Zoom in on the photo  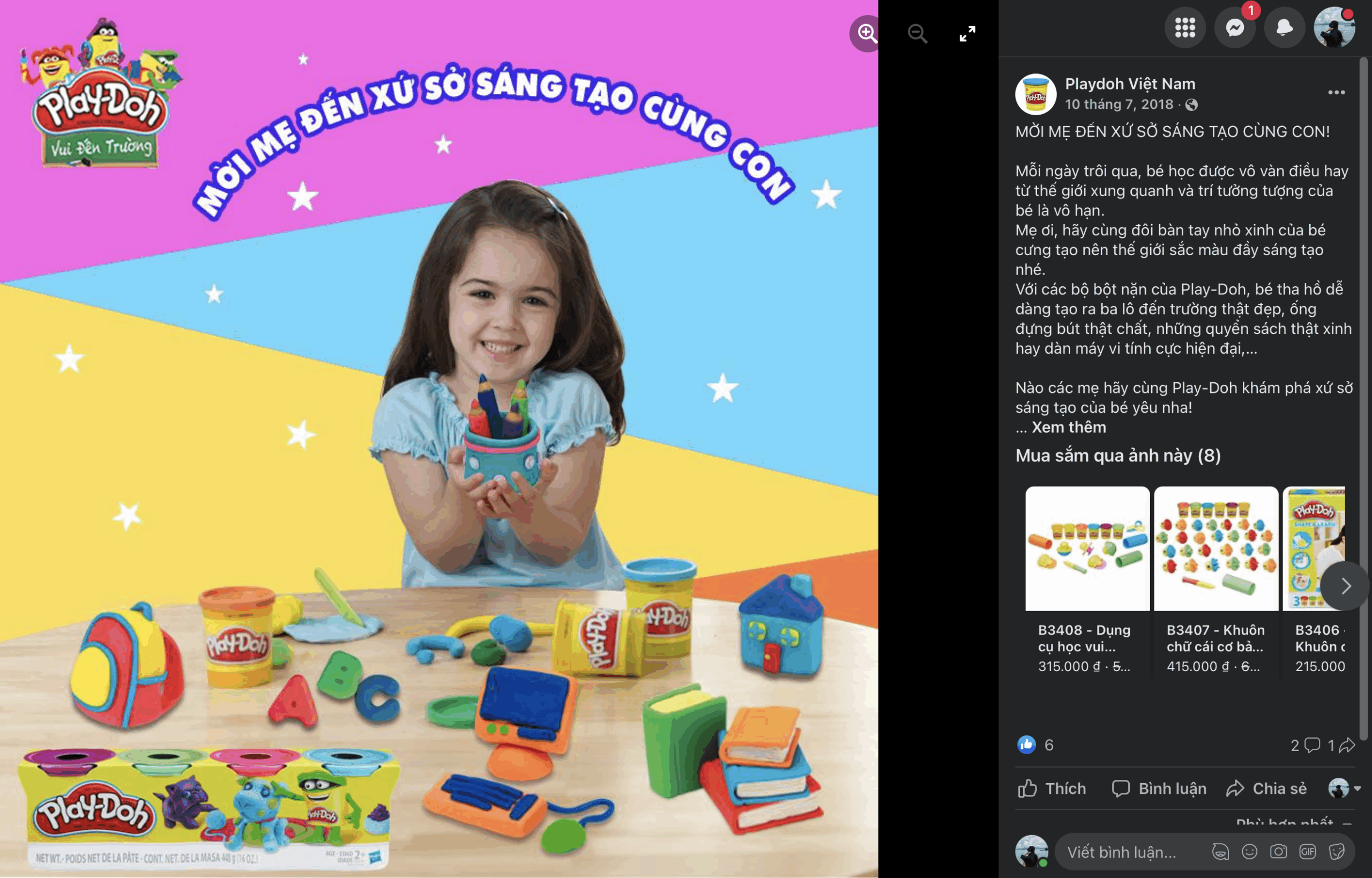click(x=867, y=33)
